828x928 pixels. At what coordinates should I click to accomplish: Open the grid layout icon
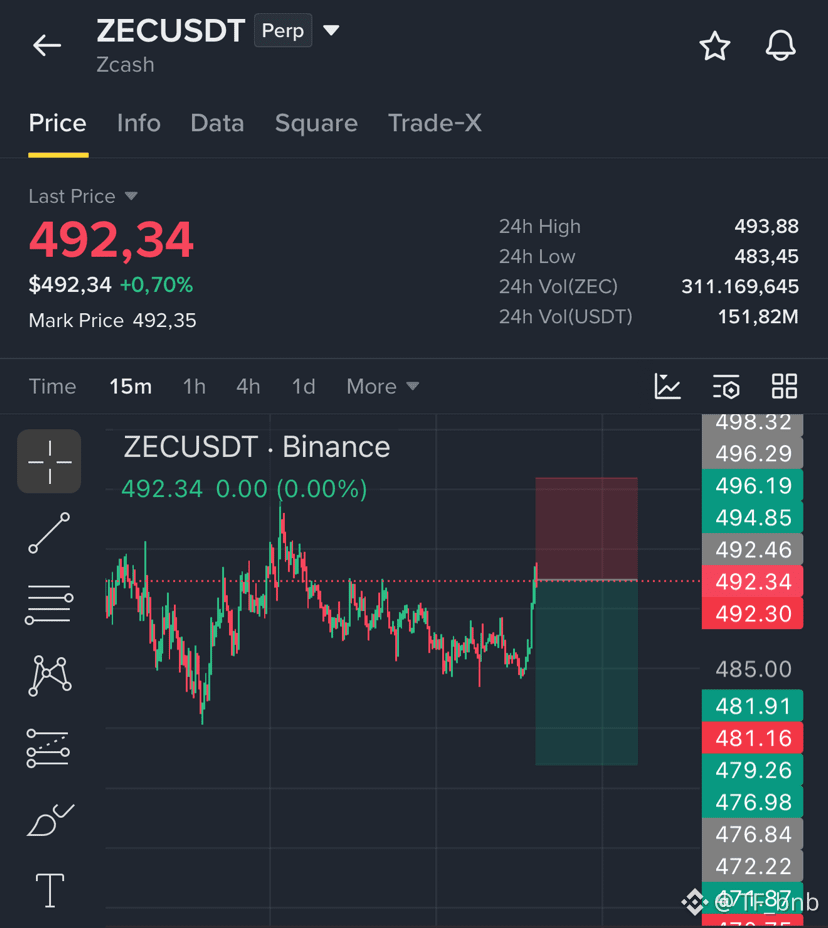tap(784, 386)
